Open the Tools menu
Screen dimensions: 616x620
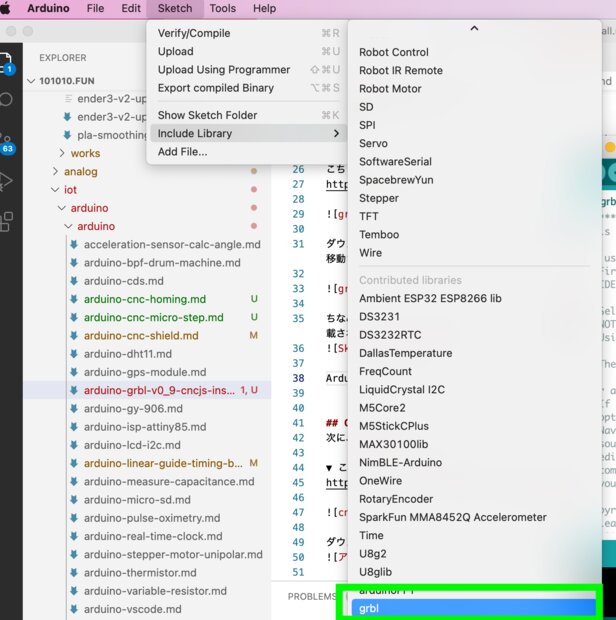coord(223,8)
